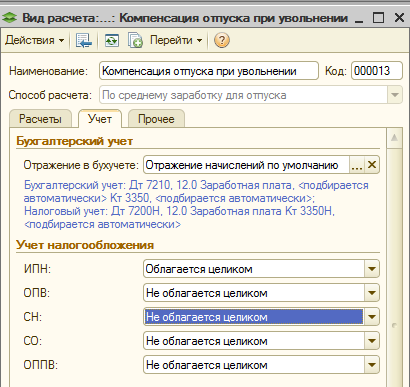Click the highlighted СН field value
Screen dimensions: 410x387
(254, 317)
